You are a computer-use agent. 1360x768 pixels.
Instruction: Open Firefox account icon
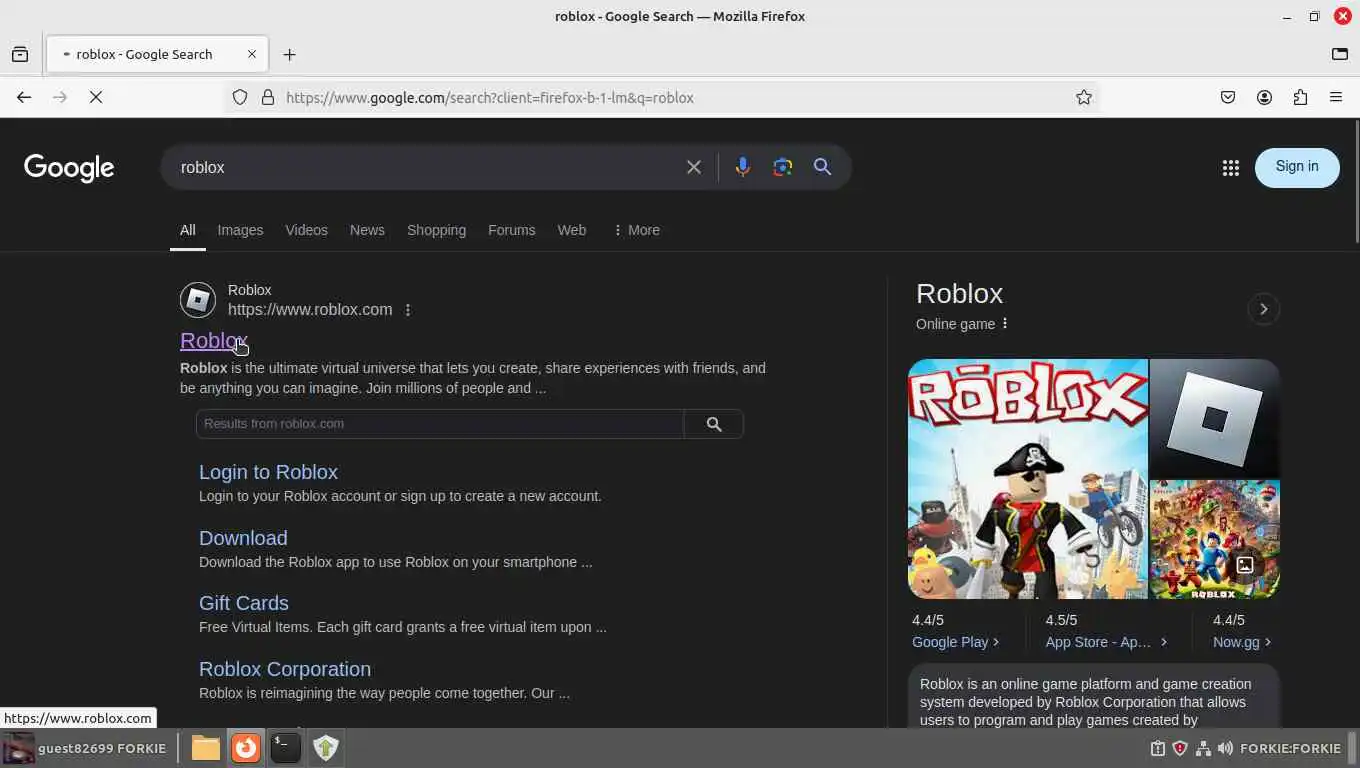coord(1264,97)
